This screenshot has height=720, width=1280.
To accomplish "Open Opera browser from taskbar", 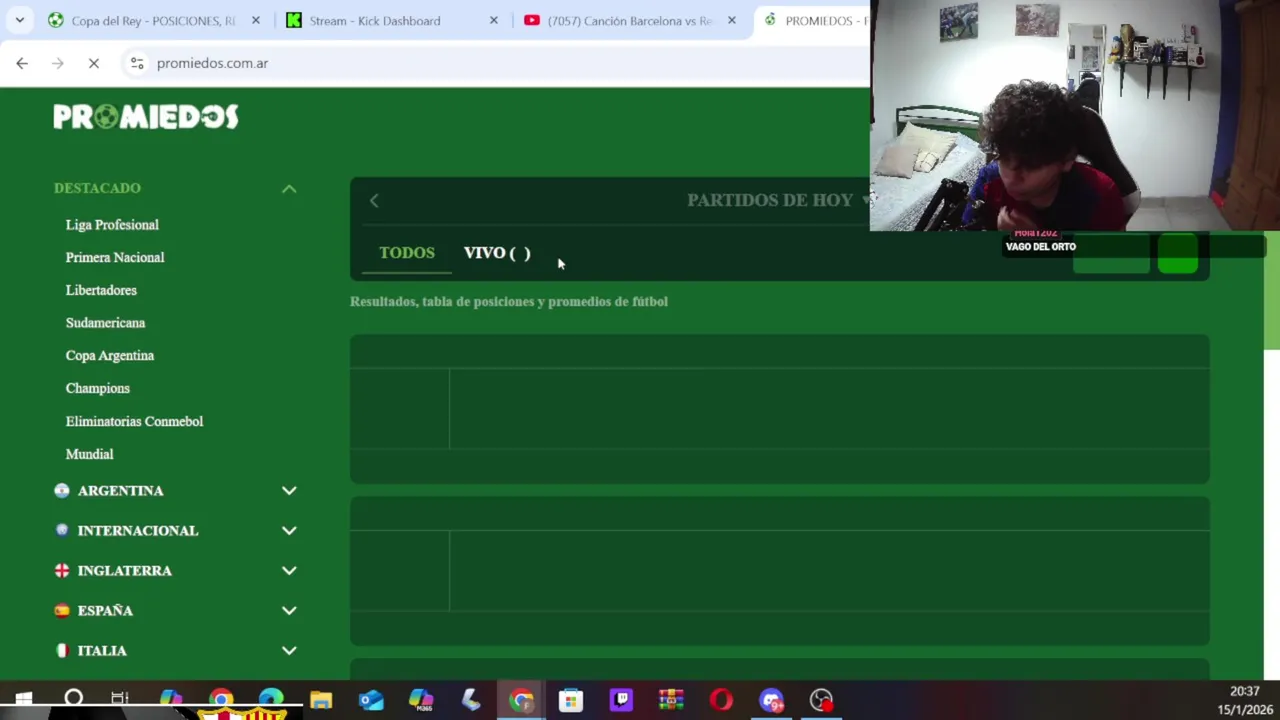I will coord(721,700).
